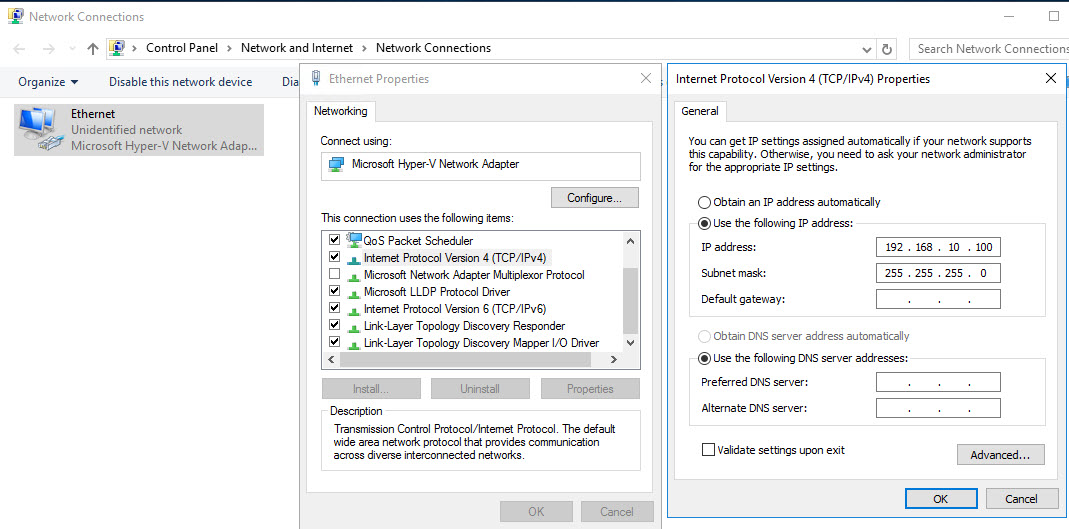The width and height of the screenshot is (1069, 529).
Task: Select Use the following DNS server addresses
Action: click(804, 358)
